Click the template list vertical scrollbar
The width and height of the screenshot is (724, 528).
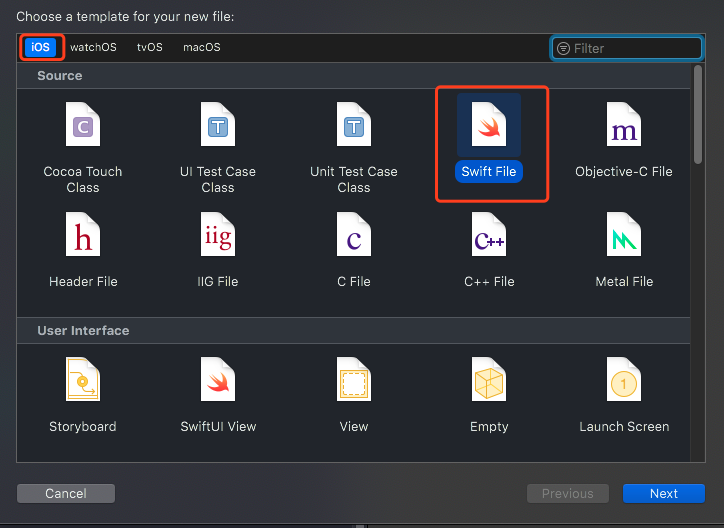pyautogui.click(x=698, y=114)
